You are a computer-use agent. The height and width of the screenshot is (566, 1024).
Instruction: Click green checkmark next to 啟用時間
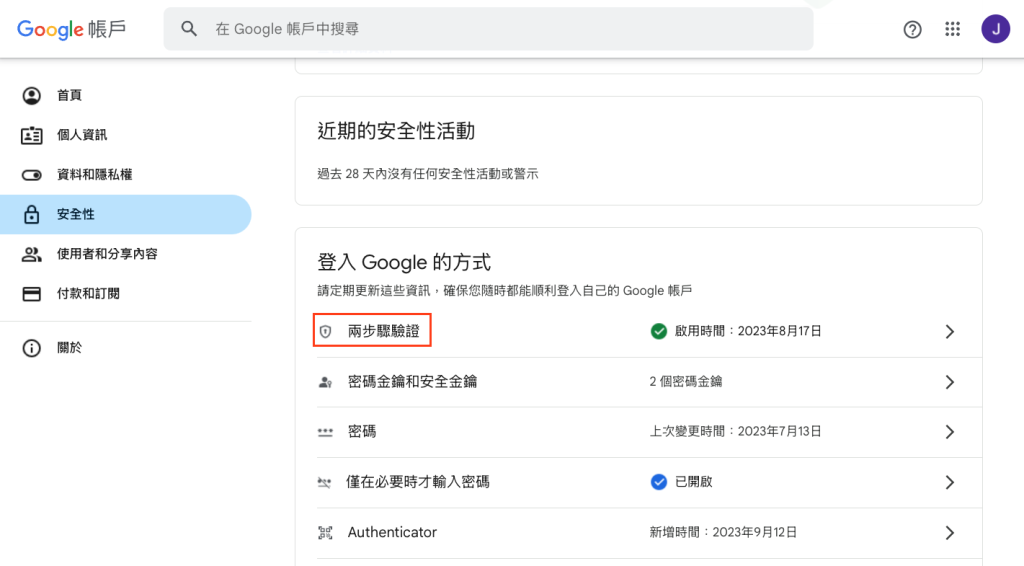[658, 331]
